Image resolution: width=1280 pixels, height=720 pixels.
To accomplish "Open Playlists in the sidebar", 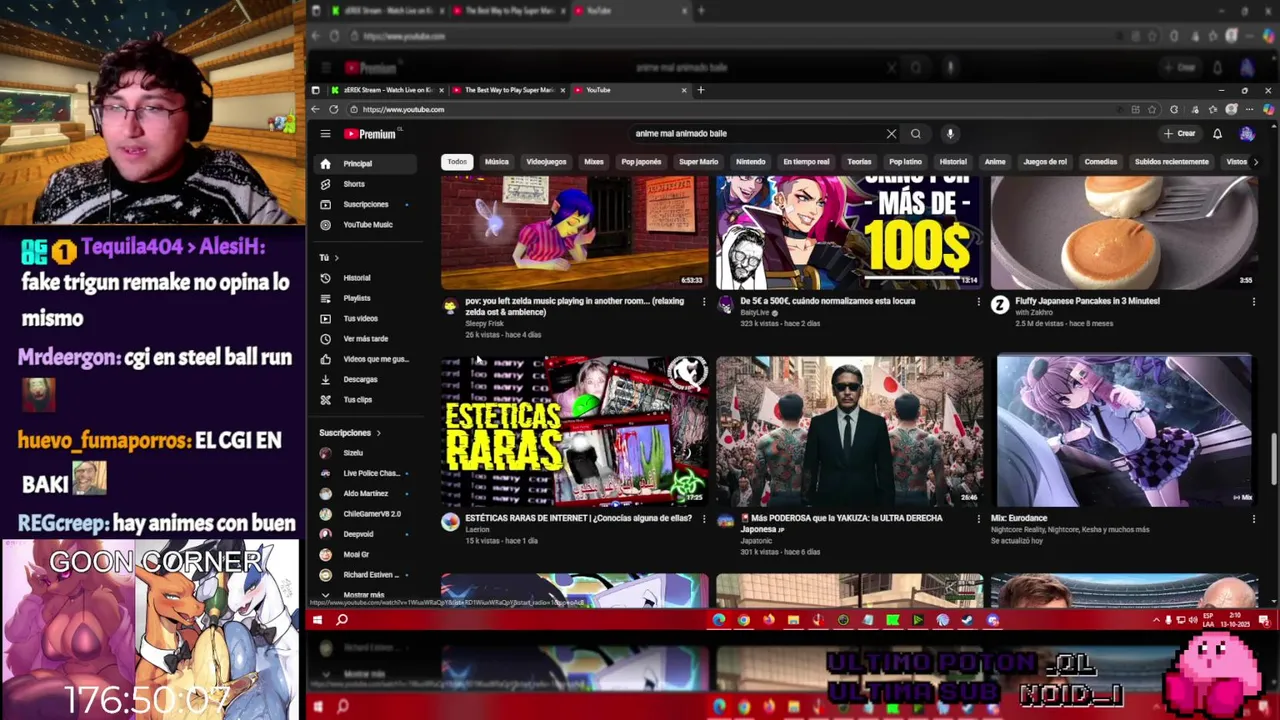I will [x=364, y=298].
